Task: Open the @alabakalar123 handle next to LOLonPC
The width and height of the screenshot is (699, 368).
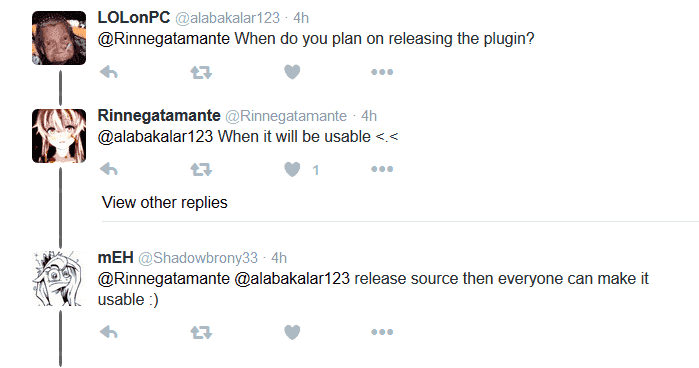Action: (x=227, y=18)
